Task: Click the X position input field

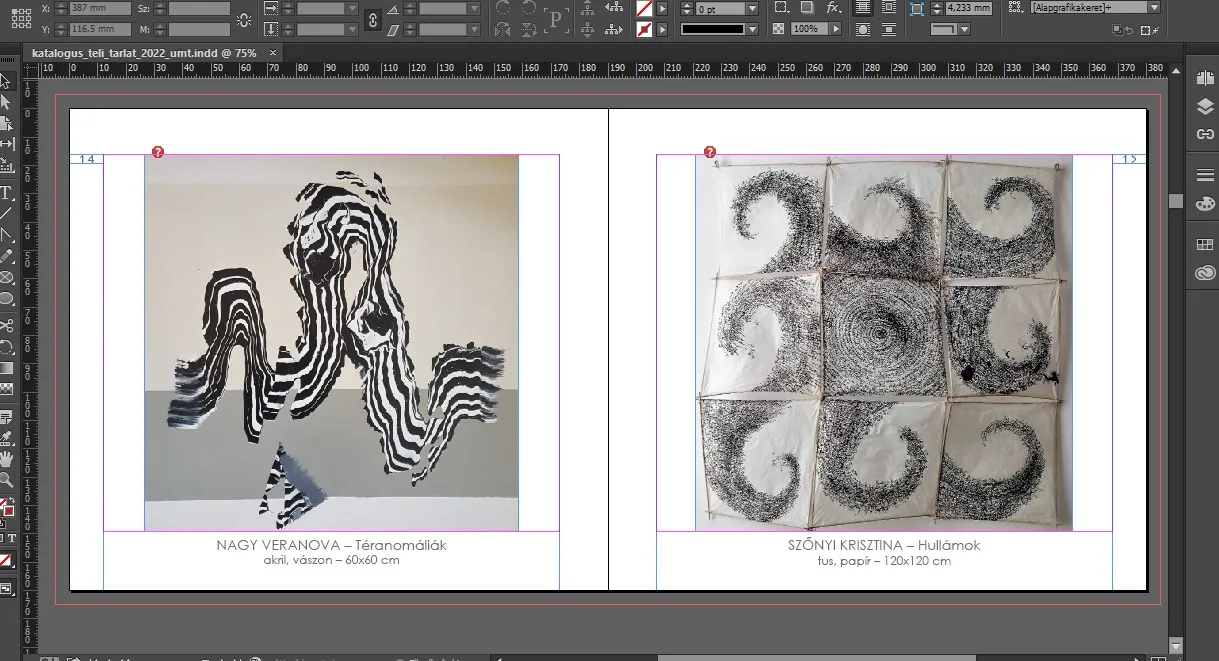Action: [100, 8]
